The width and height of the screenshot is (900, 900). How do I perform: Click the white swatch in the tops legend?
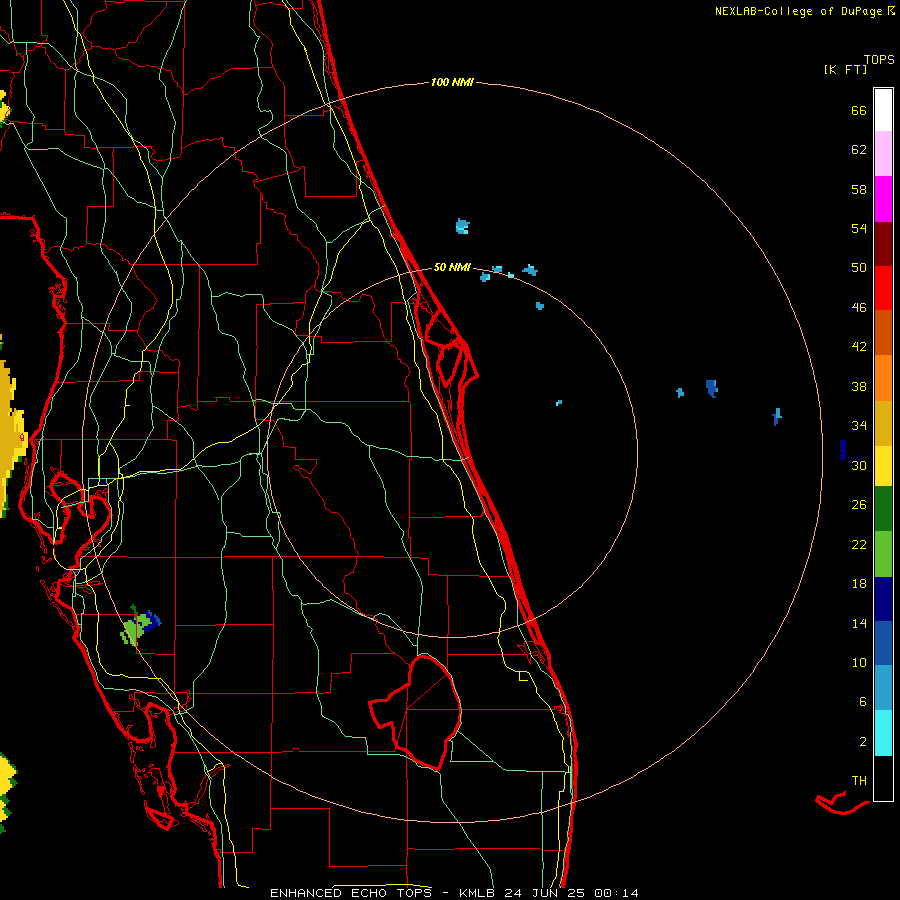[883, 110]
